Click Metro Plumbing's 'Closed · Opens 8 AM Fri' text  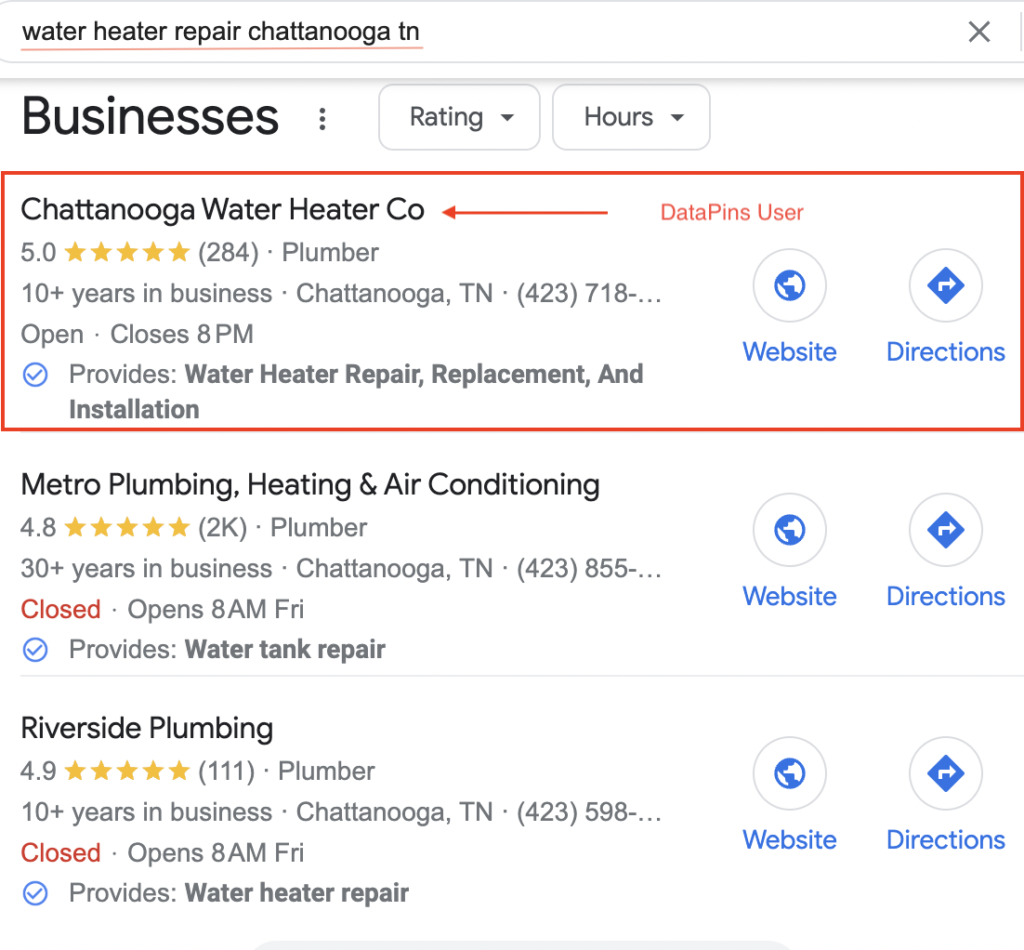163,609
